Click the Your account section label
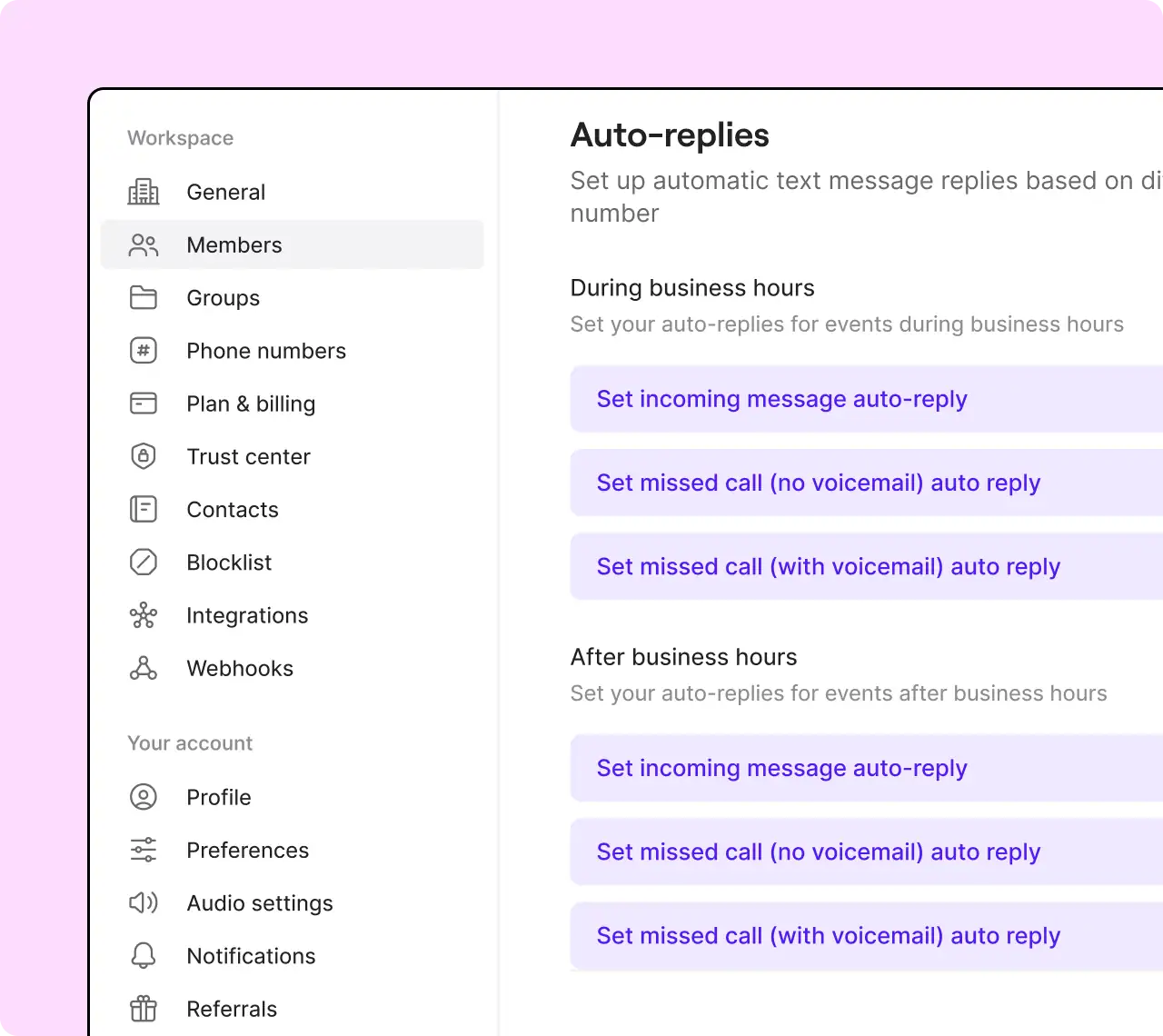This screenshot has height=1036, width=1163. point(190,743)
